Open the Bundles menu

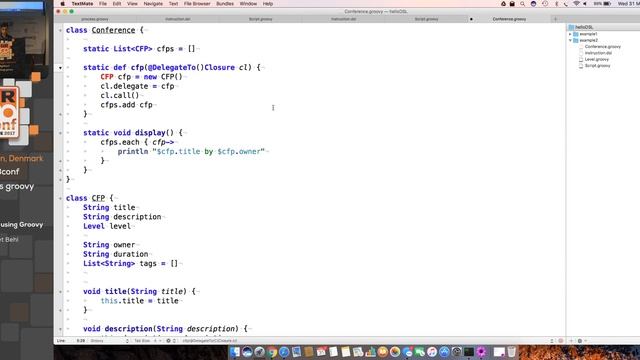[x=225, y=4]
